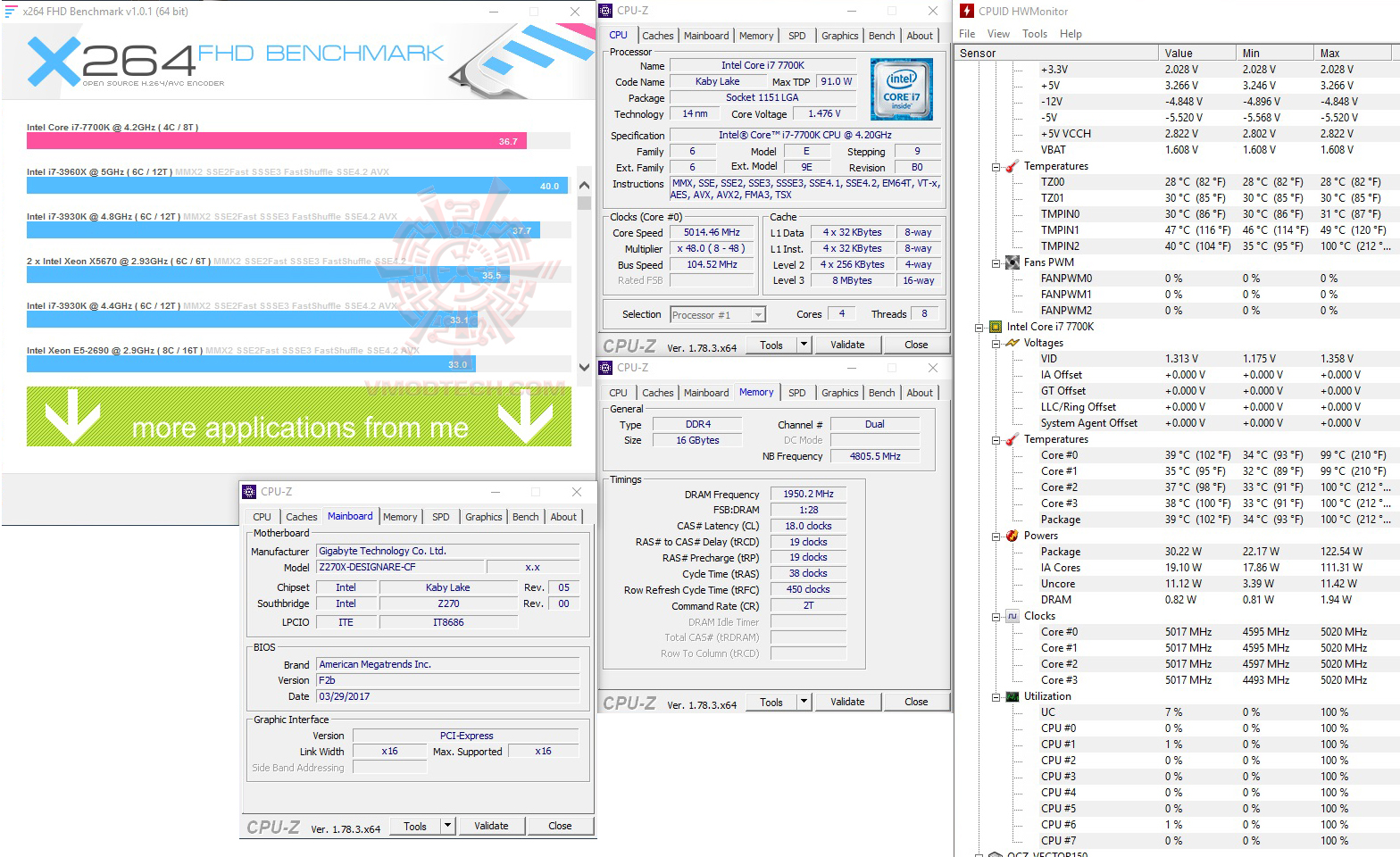Click thermometer icon of Temperatures node above Core #0
Screen dimensions: 1400x857
(1012, 439)
